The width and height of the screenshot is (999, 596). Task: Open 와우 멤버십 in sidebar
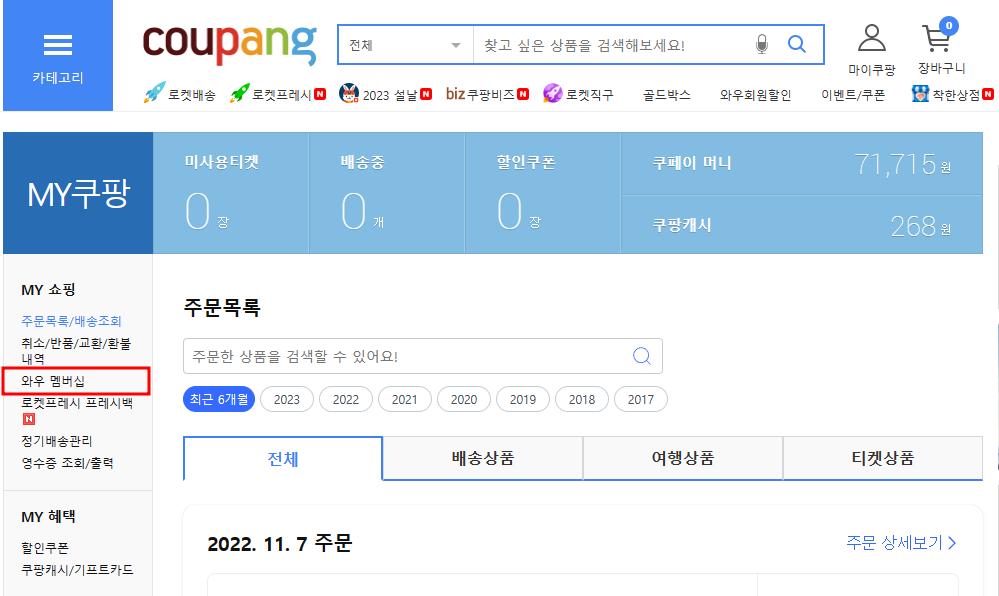[x=53, y=381]
